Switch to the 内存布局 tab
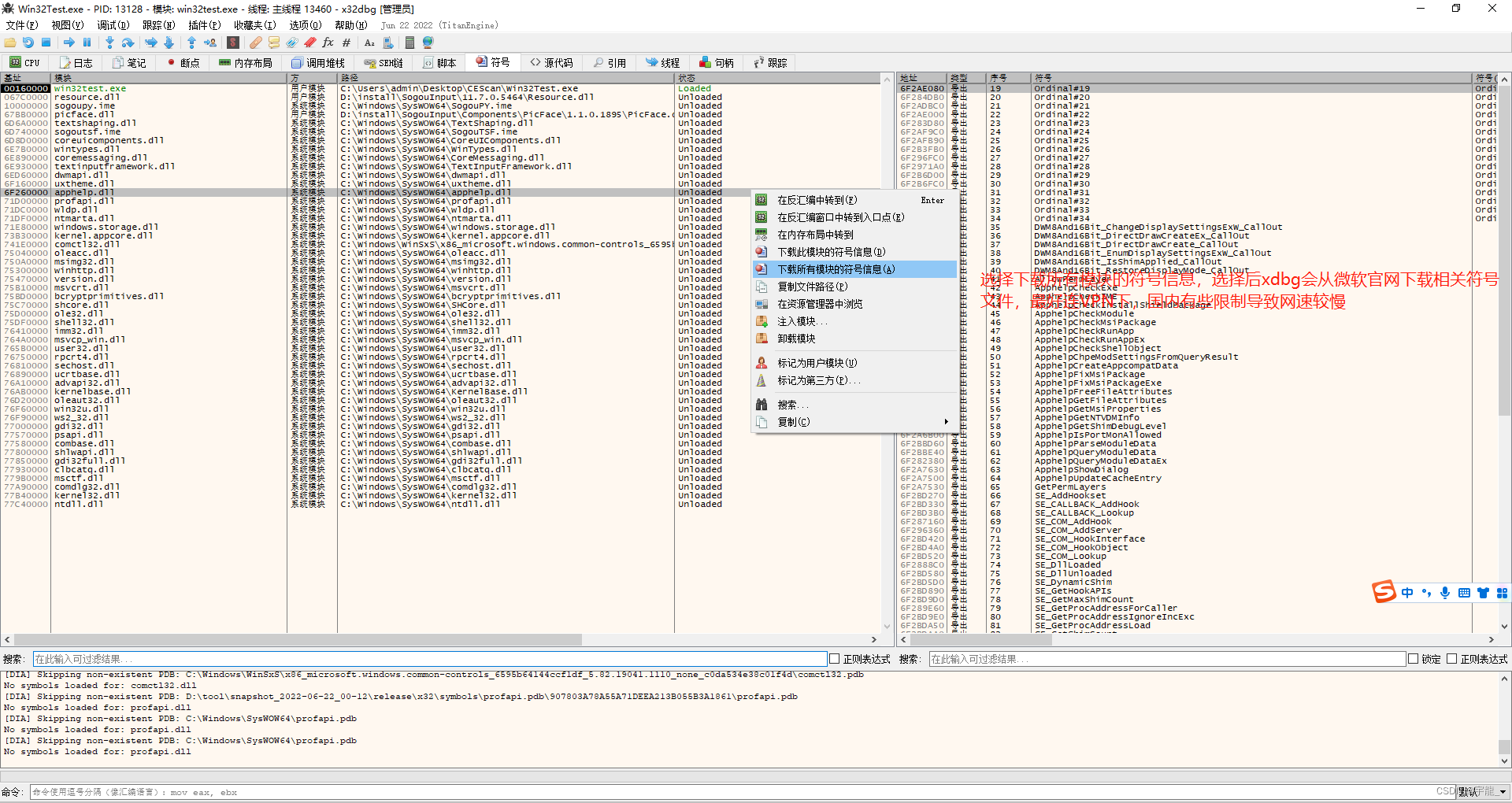Viewport: 1512px width, 803px height. pyautogui.click(x=245, y=62)
